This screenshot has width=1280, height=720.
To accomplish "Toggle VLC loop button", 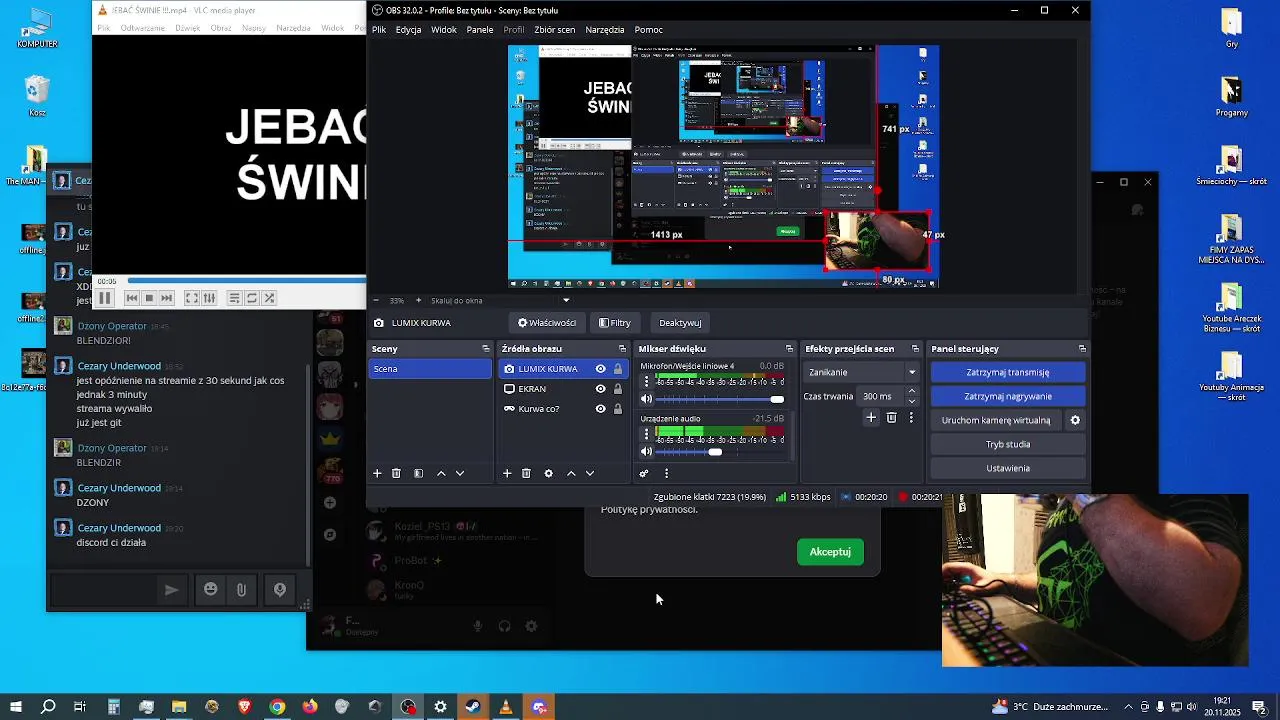I will (252, 298).
